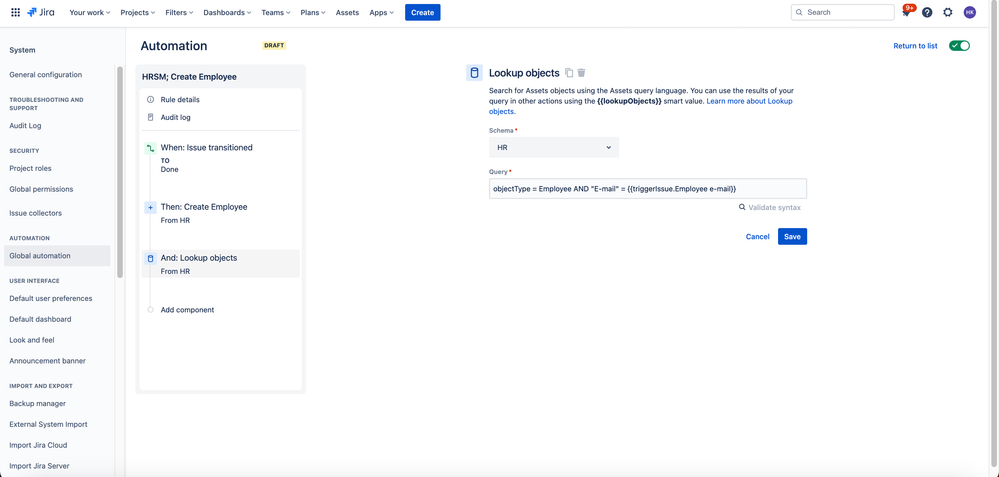Click Add component
The image size is (999, 477).
point(187,310)
